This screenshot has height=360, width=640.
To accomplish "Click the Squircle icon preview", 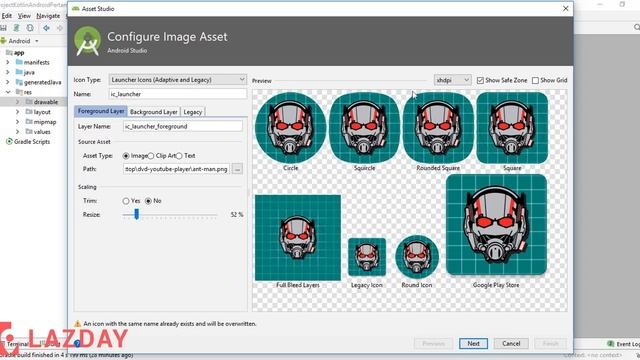I will [364, 128].
